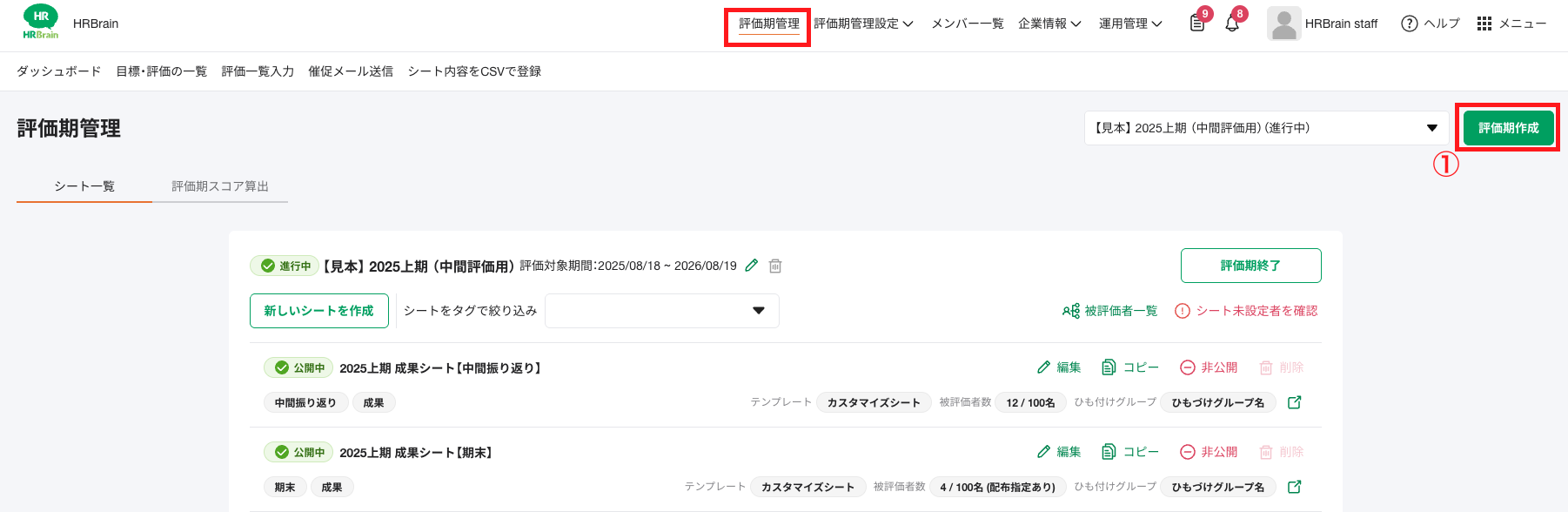
Task: Click 公開中 badge on 成果シート【中間振り返り】
Action: pos(298,367)
